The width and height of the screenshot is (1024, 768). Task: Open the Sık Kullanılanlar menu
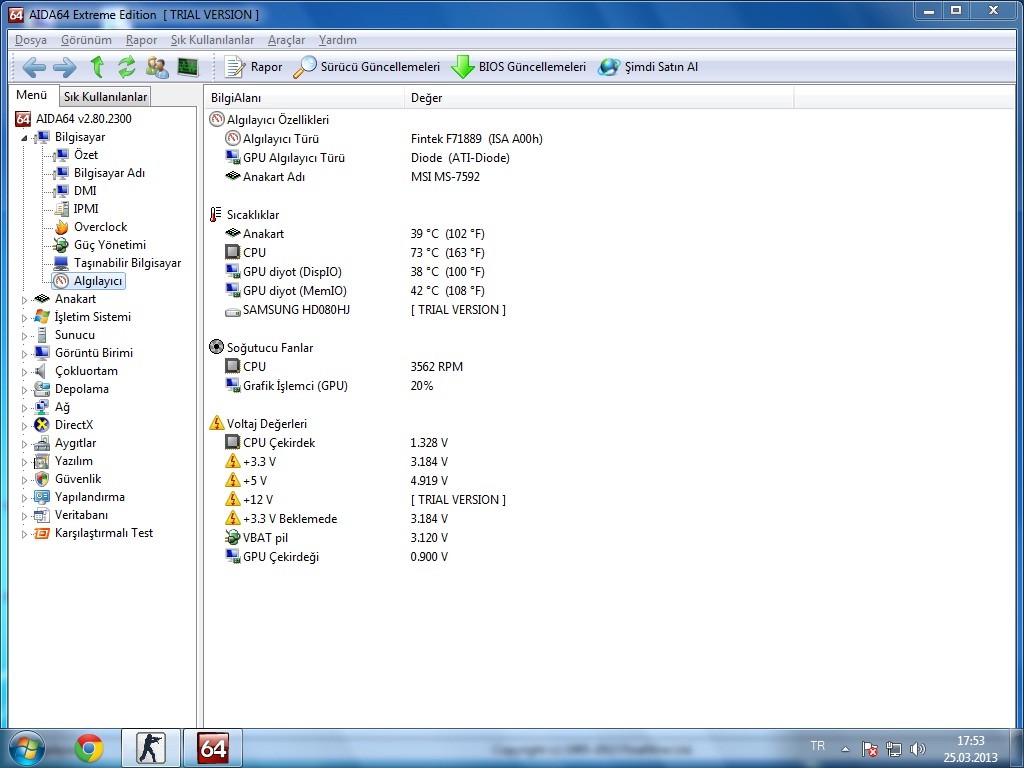[212, 40]
